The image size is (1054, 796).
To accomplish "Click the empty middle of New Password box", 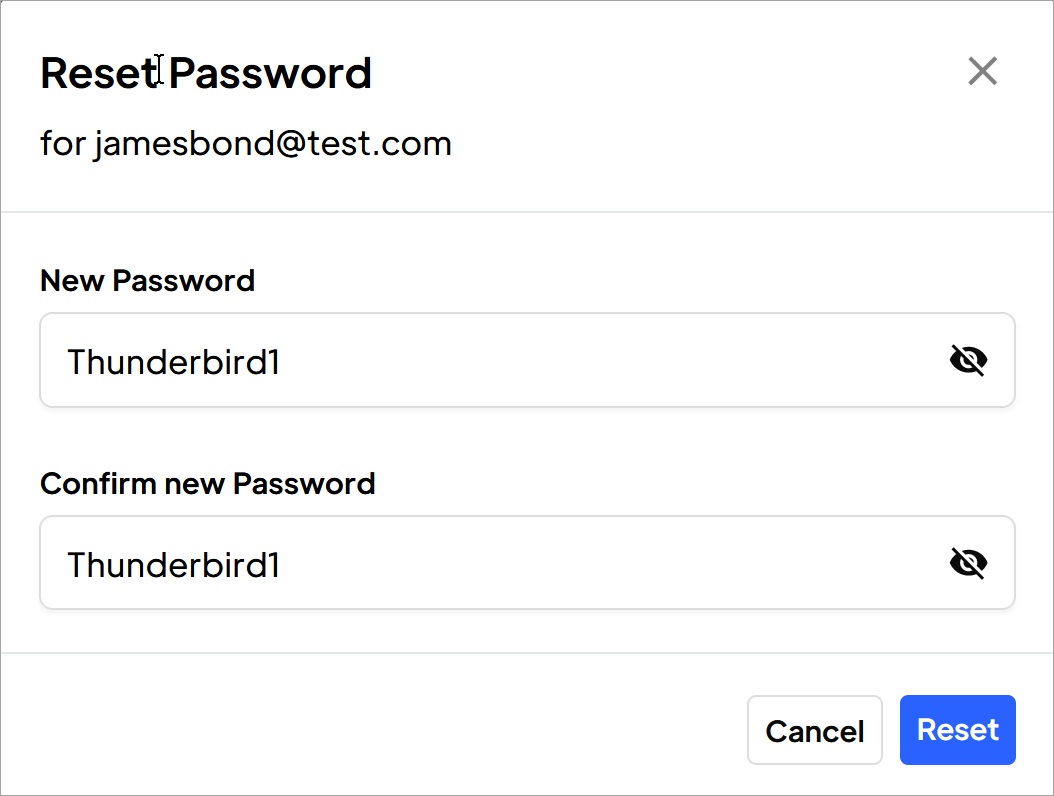I will pos(605,360).
